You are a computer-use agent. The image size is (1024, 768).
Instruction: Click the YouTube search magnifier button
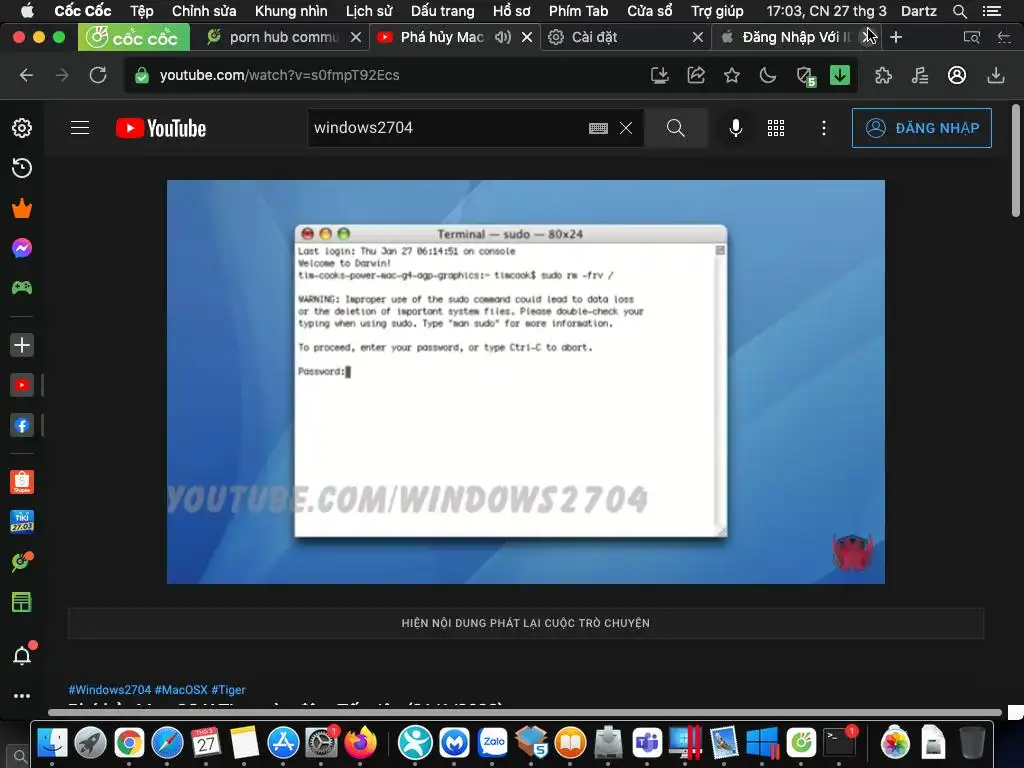pyautogui.click(x=676, y=128)
